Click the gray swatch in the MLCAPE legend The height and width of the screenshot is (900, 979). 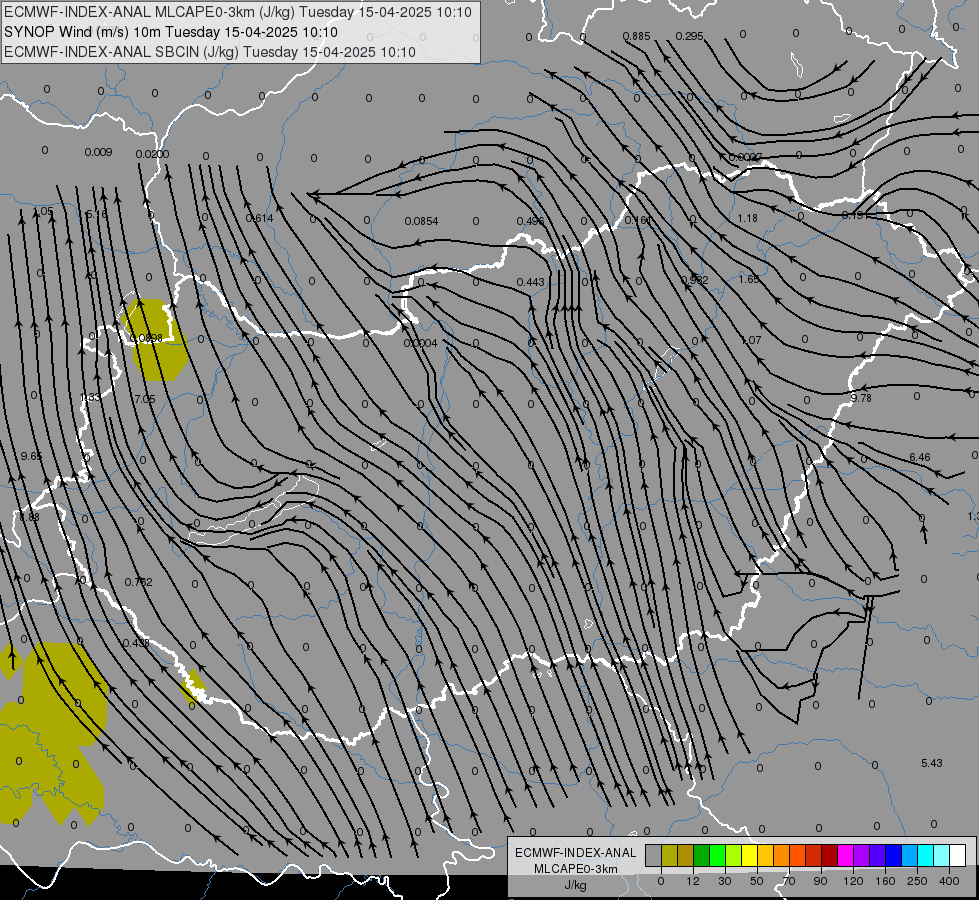point(653,855)
